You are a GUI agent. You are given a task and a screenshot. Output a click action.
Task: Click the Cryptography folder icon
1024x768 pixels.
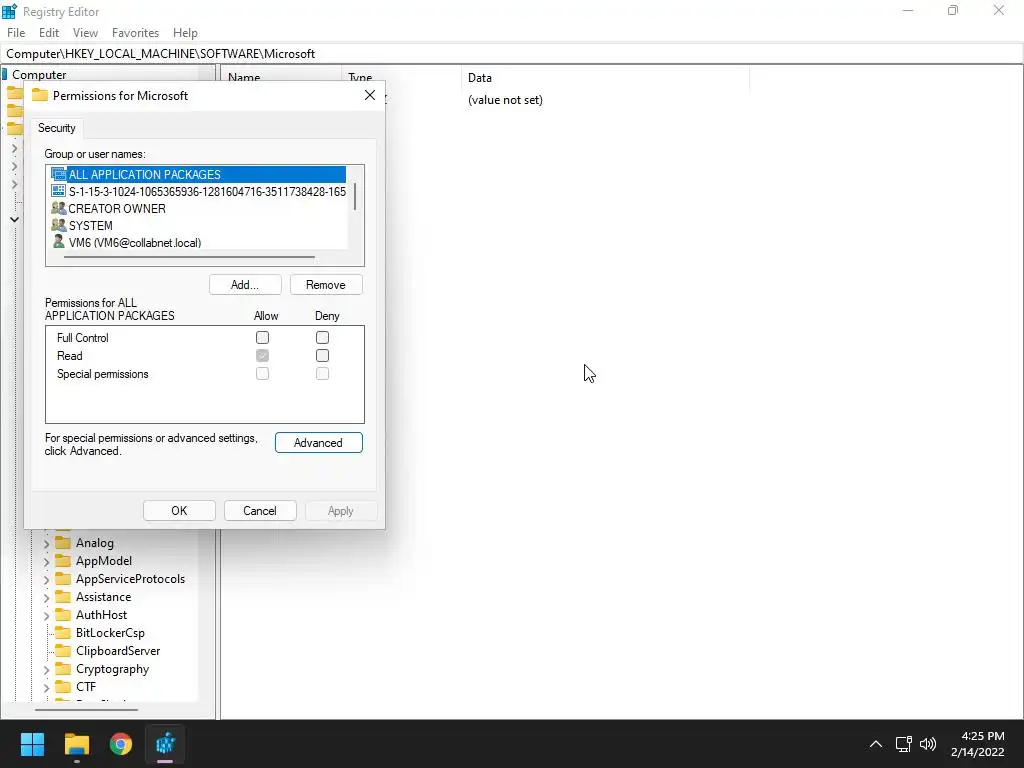(63, 669)
